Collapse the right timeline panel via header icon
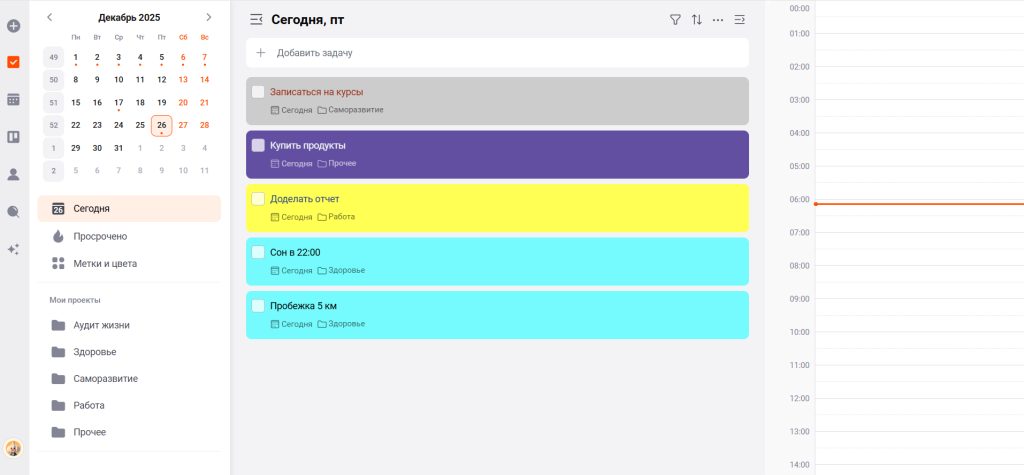 (740, 19)
